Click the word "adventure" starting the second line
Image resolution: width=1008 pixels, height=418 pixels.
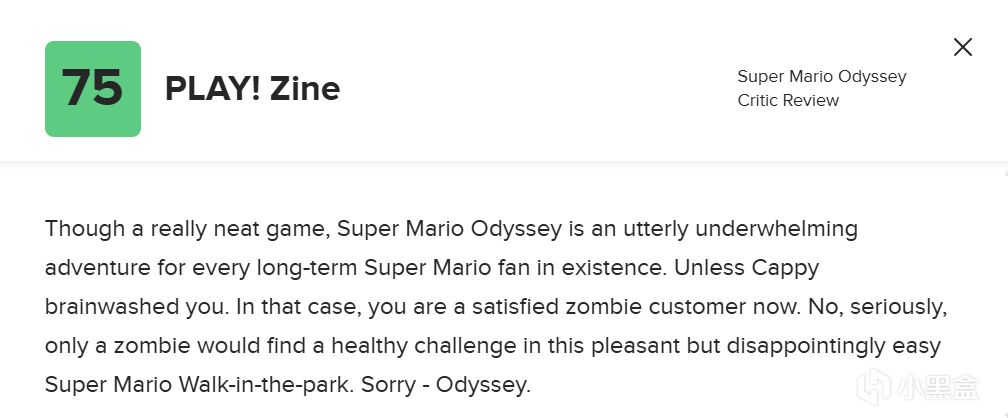point(96,268)
